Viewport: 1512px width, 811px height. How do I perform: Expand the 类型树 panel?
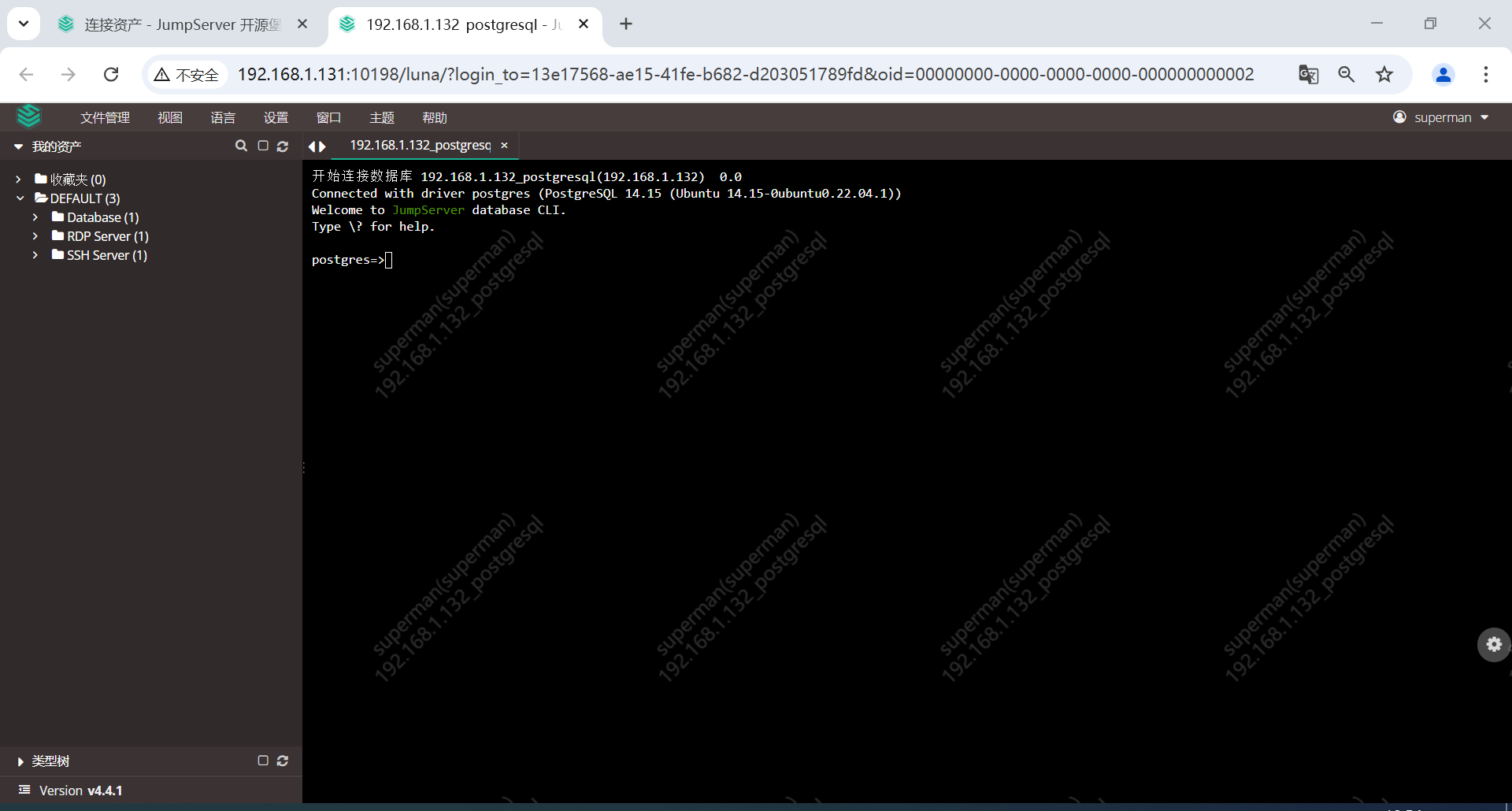tap(20, 761)
